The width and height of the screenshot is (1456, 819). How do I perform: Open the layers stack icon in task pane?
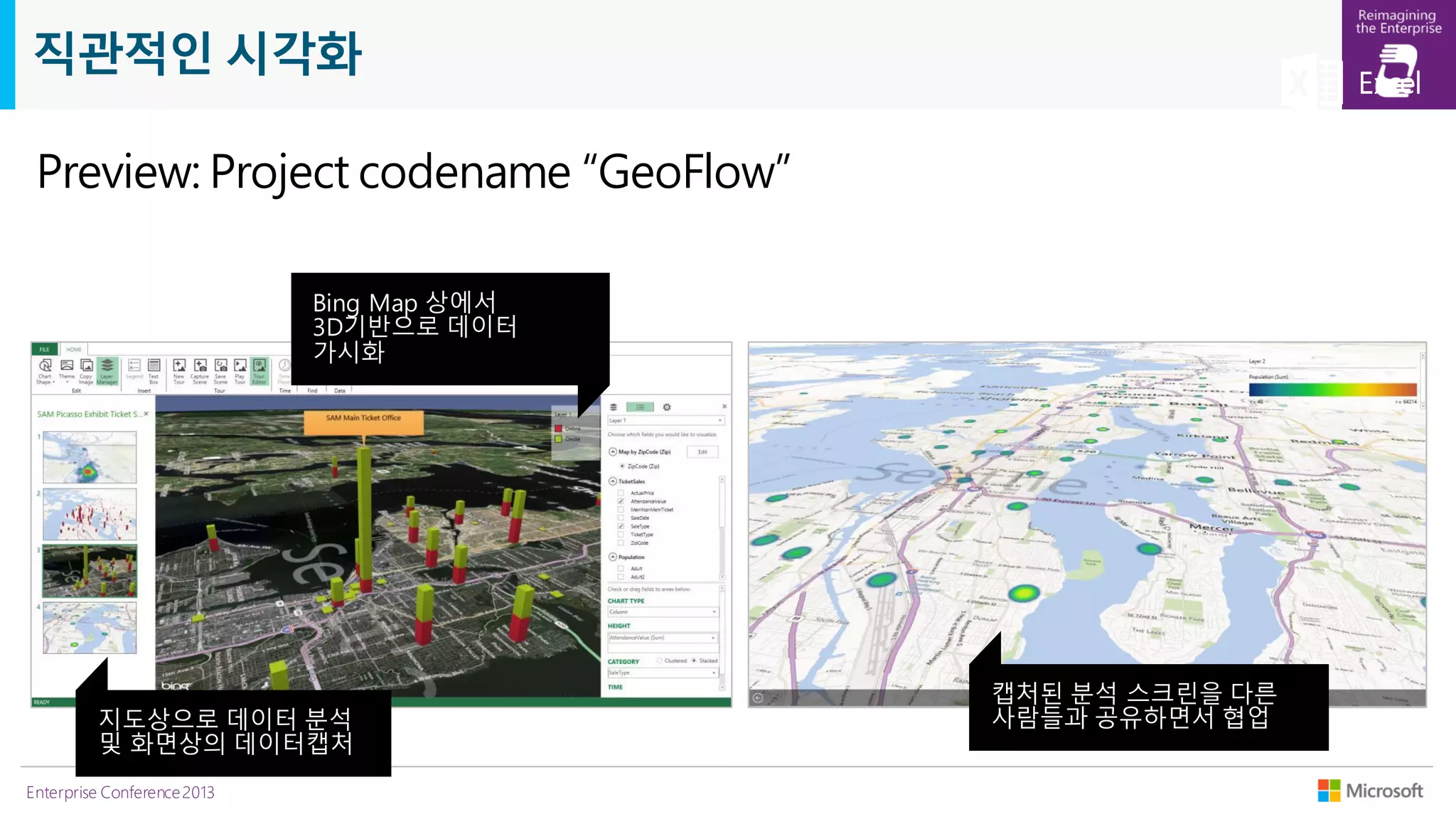coord(614,407)
